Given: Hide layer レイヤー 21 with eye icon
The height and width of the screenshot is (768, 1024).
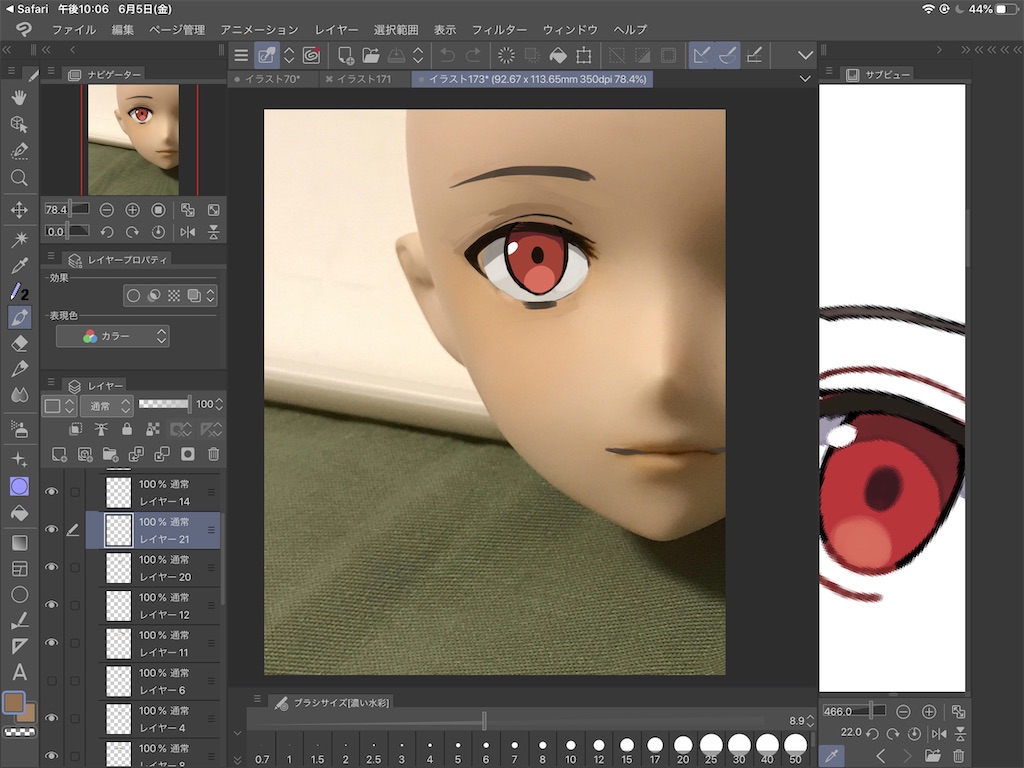Looking at the screenshot, I should [x=51, y=530].
